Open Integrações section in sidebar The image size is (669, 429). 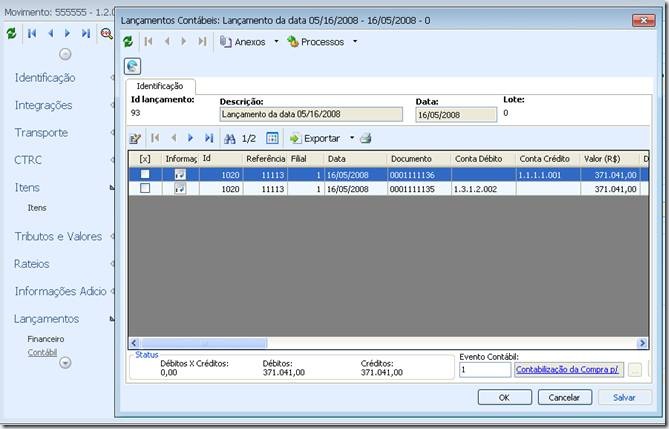click(44, 105)
